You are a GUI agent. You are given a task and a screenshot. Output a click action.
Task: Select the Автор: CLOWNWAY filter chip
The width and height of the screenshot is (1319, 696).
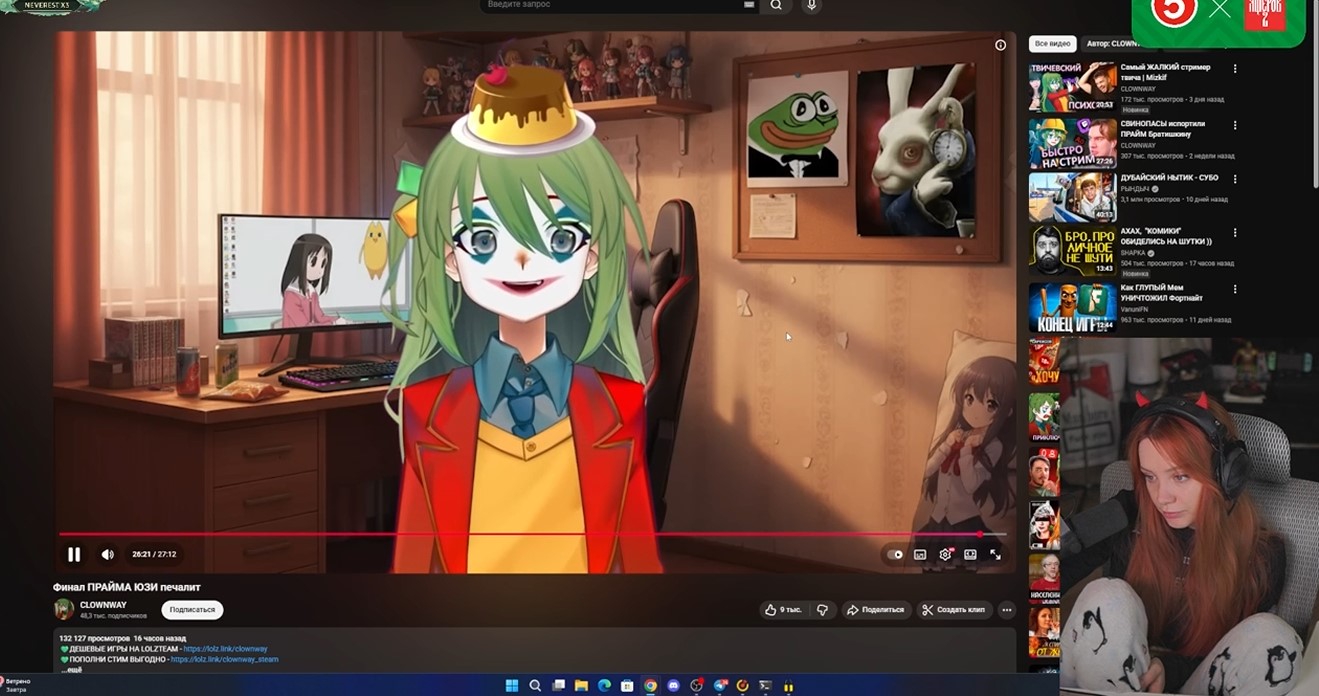1112,44
